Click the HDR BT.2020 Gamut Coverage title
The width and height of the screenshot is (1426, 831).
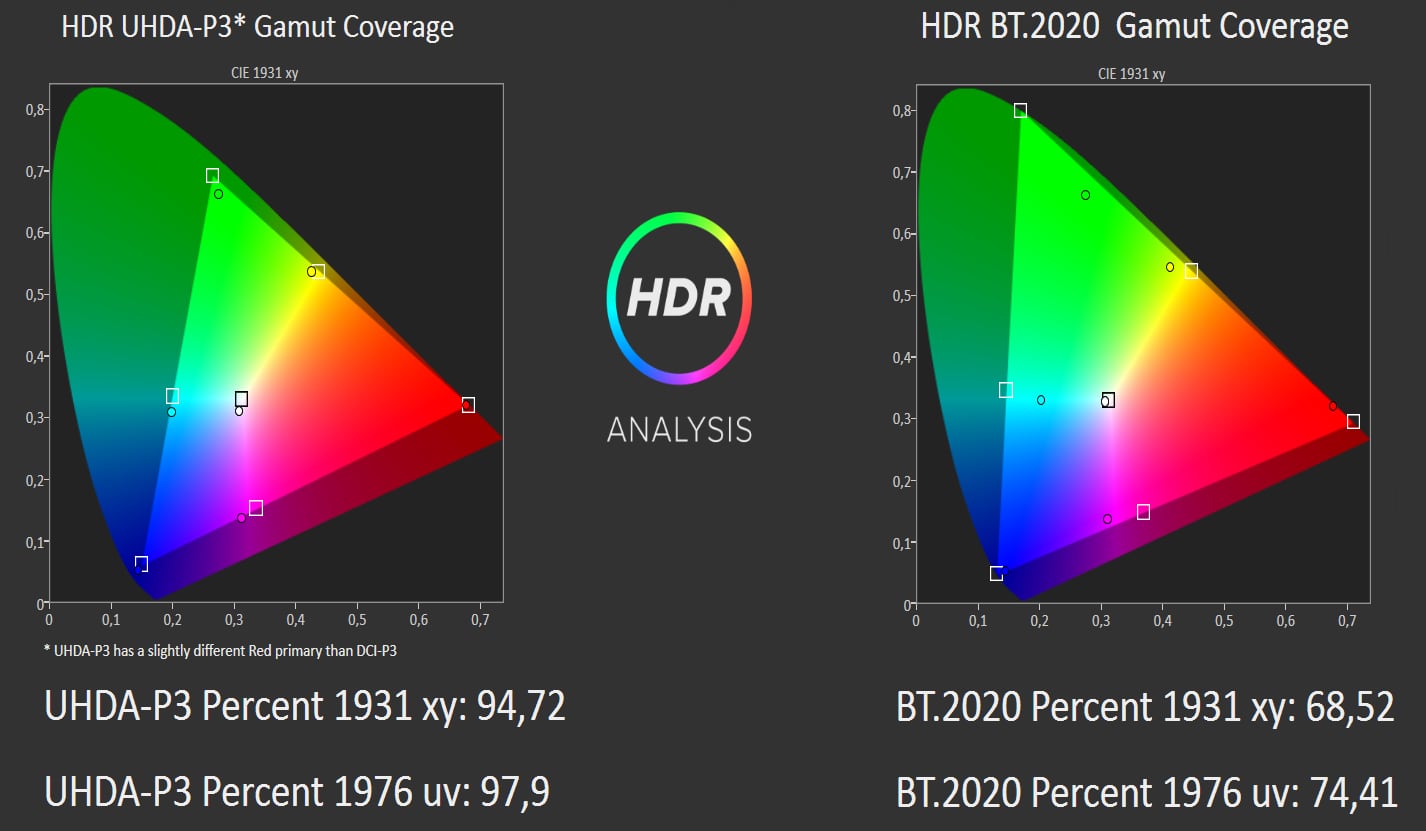tap(1134, 27)
